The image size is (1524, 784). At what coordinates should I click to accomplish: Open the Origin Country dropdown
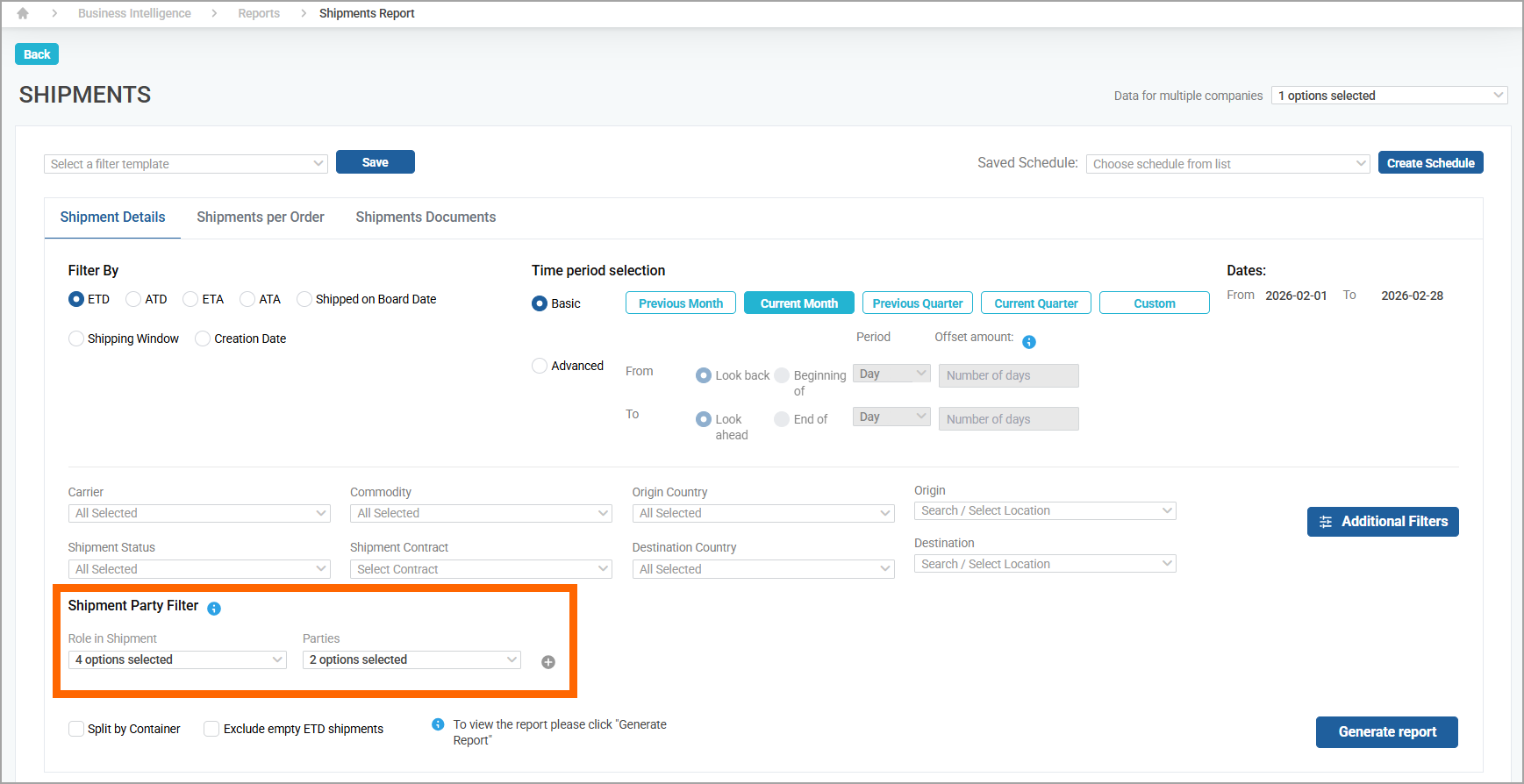coord(763,513)
